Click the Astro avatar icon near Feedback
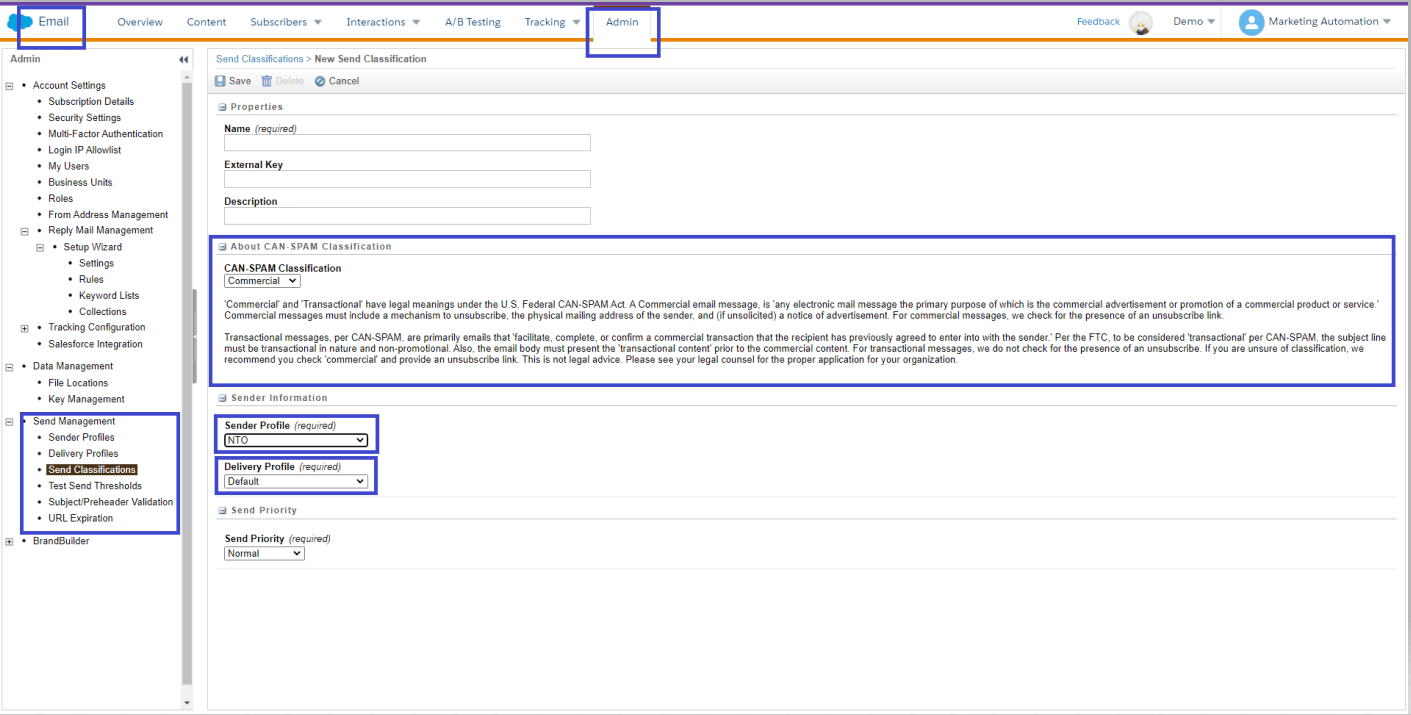Image resolution: width=1411 pixels, height=715 pixels. coord(1140,22)
